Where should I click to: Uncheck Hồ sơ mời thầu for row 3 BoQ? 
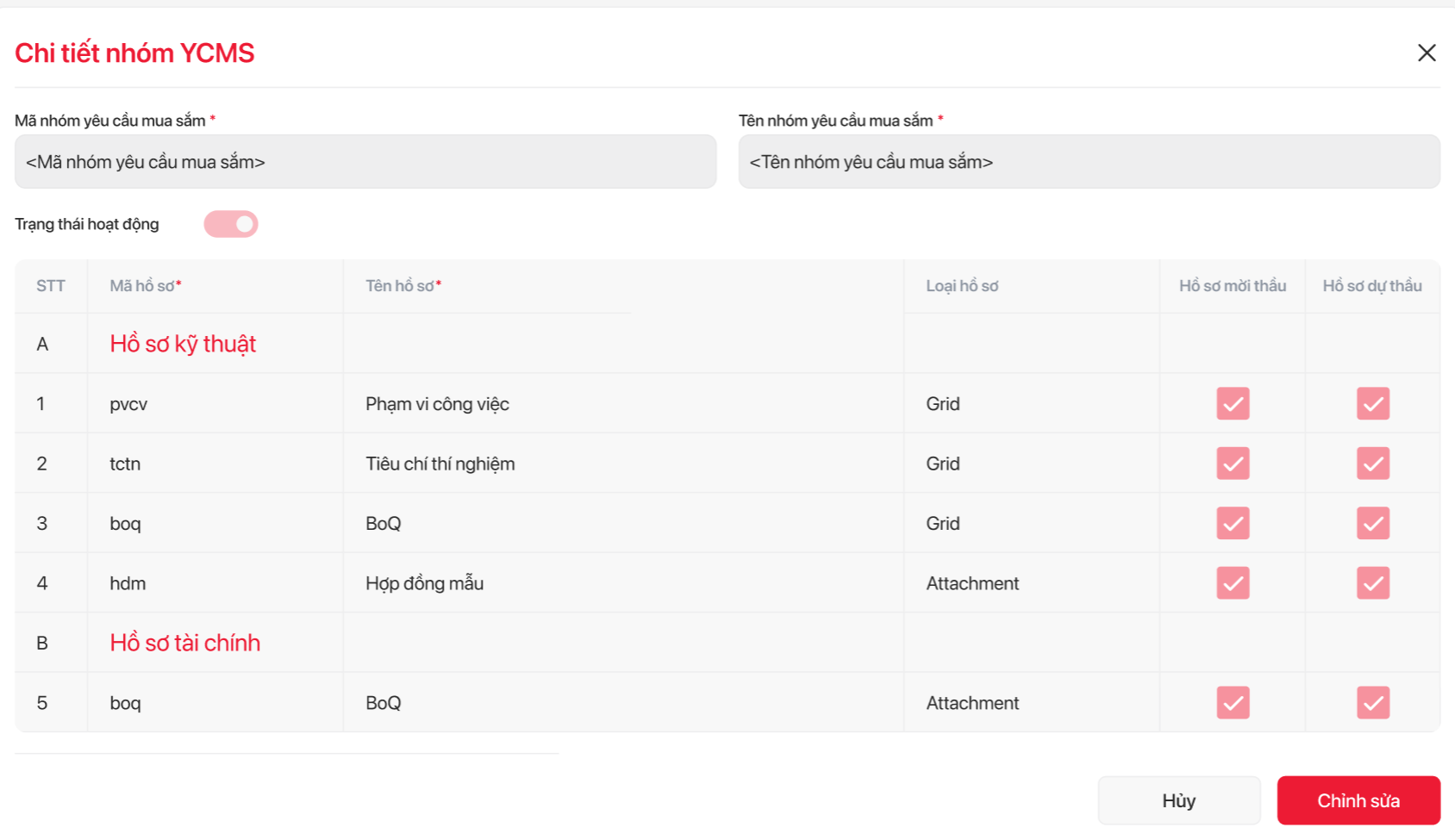(1233, 523)
